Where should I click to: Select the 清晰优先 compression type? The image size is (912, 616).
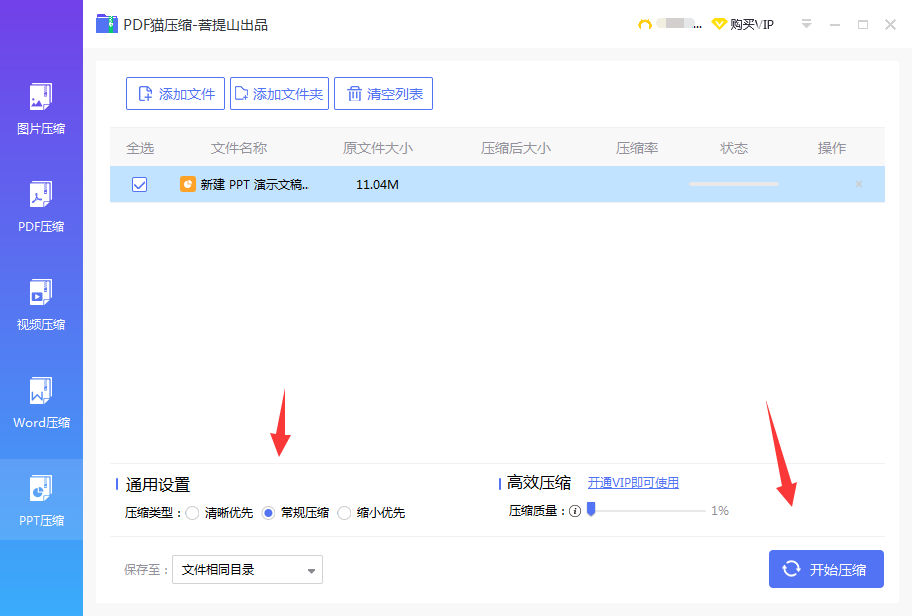193,513
